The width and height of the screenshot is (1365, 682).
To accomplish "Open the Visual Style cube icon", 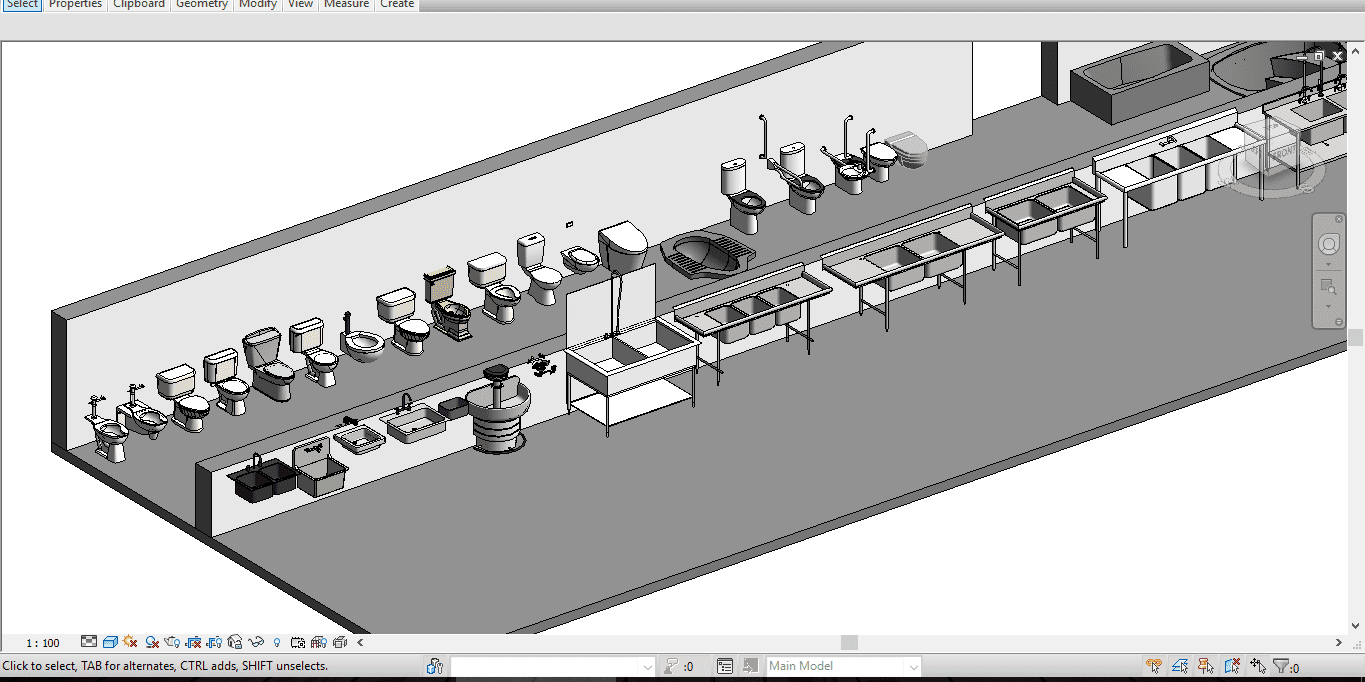I will (110, 642).
